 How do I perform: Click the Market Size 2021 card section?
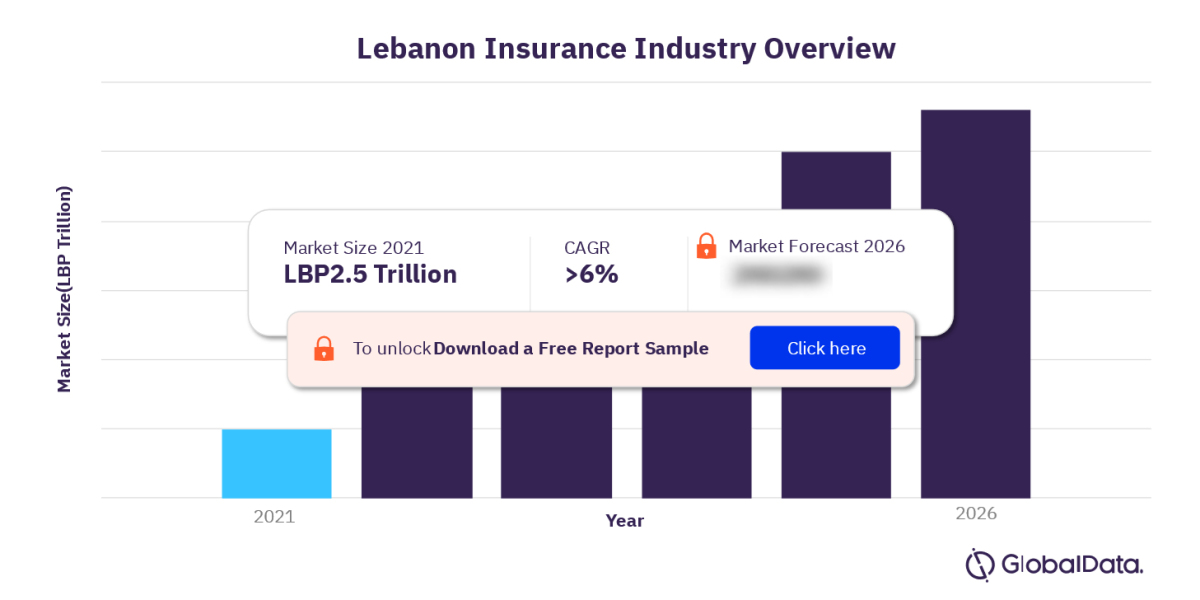pos(380,260)
